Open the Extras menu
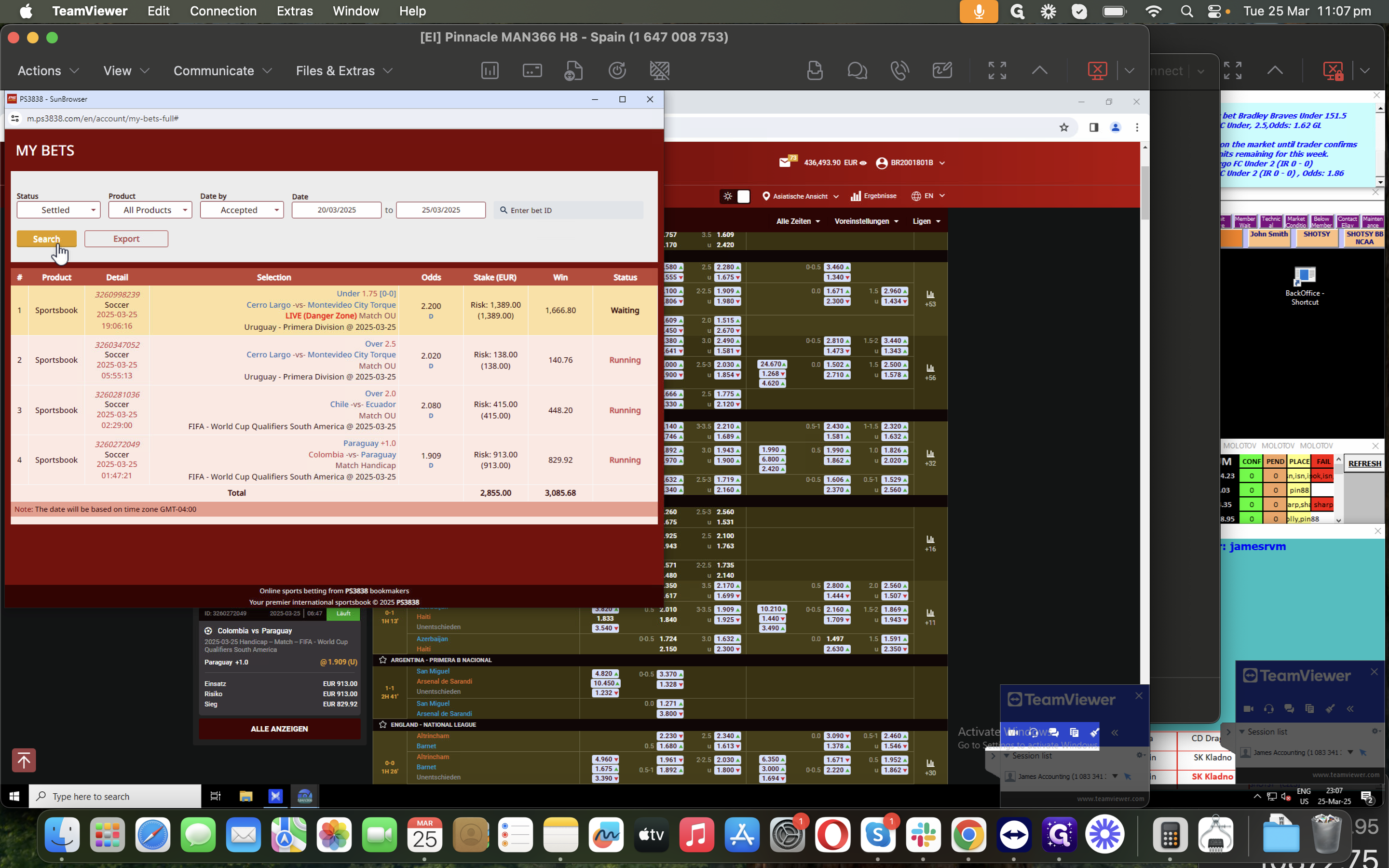This screenshot has width=1389, height=868. [295, 12]
